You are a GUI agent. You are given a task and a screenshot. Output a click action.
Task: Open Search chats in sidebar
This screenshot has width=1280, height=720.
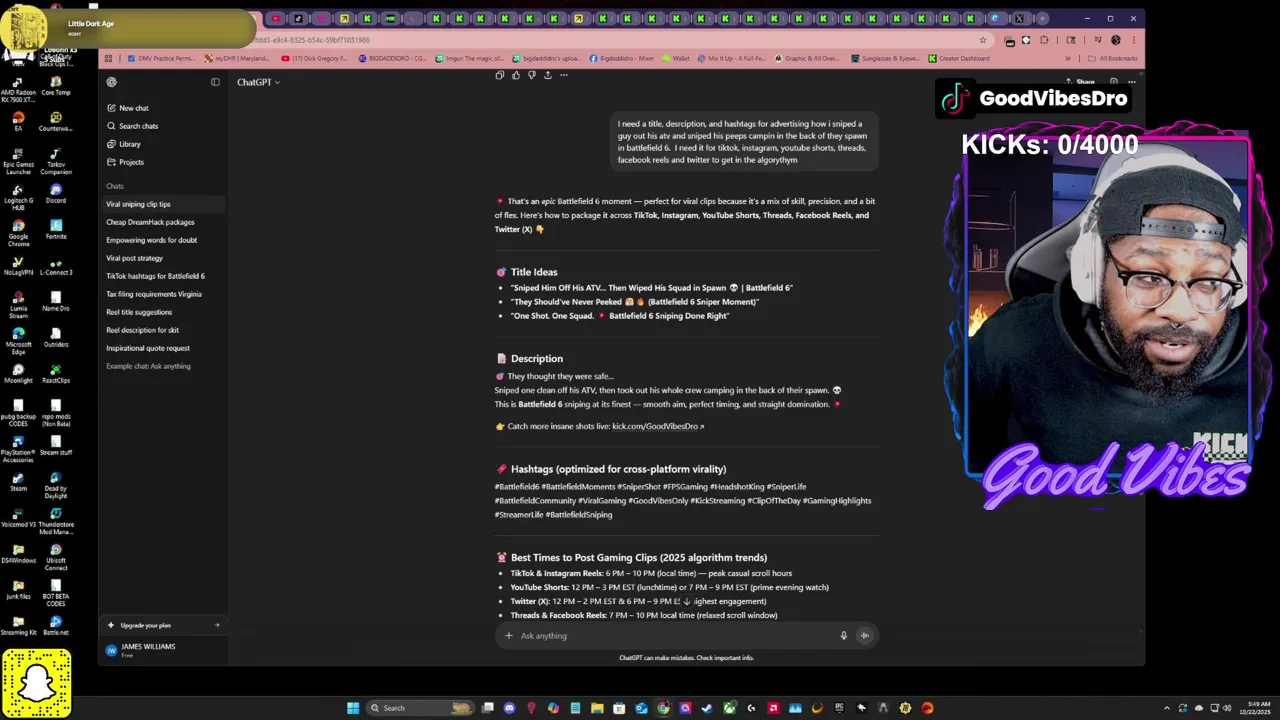tap(131, 126)
